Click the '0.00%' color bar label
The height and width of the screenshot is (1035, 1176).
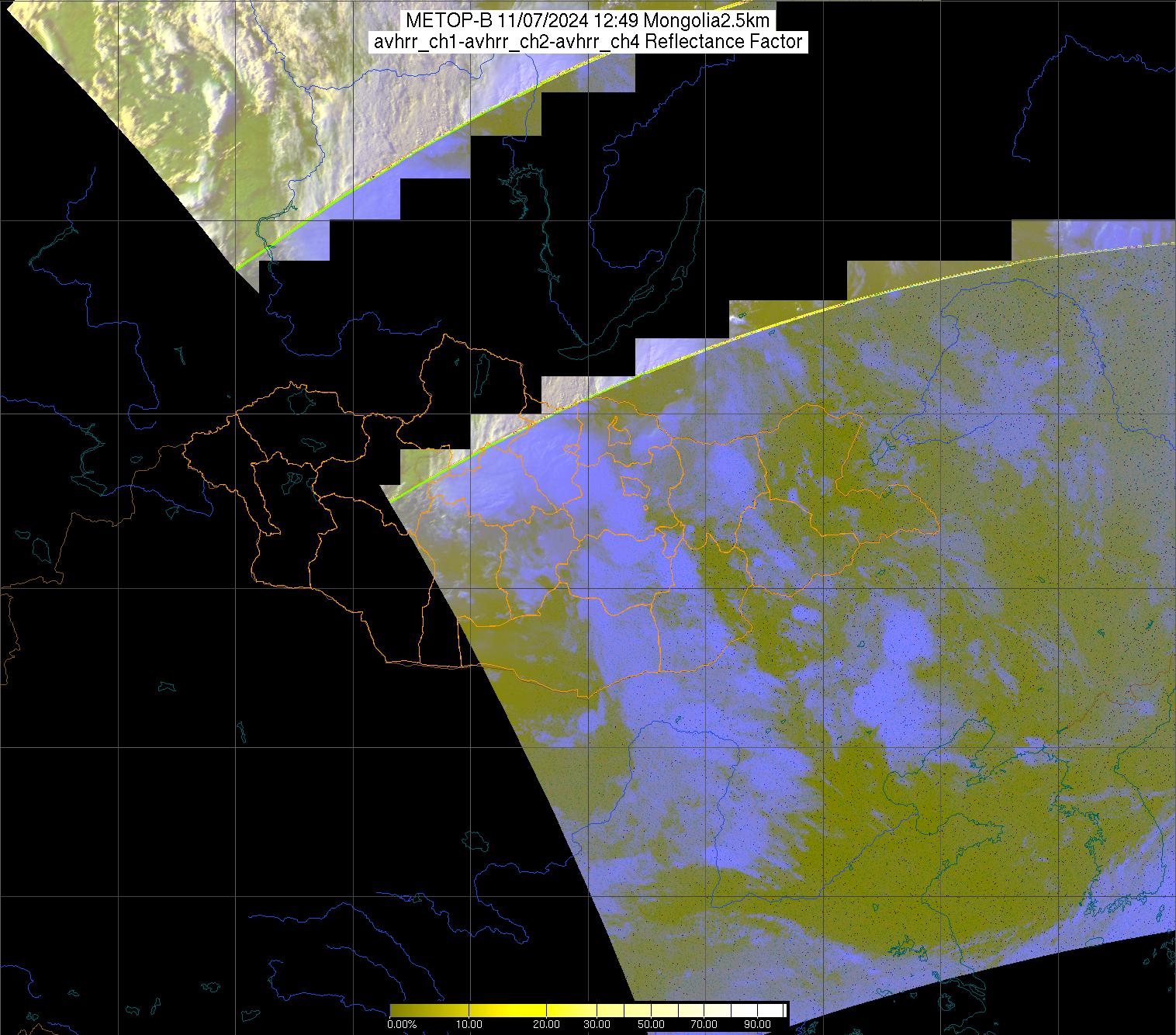402,1026
